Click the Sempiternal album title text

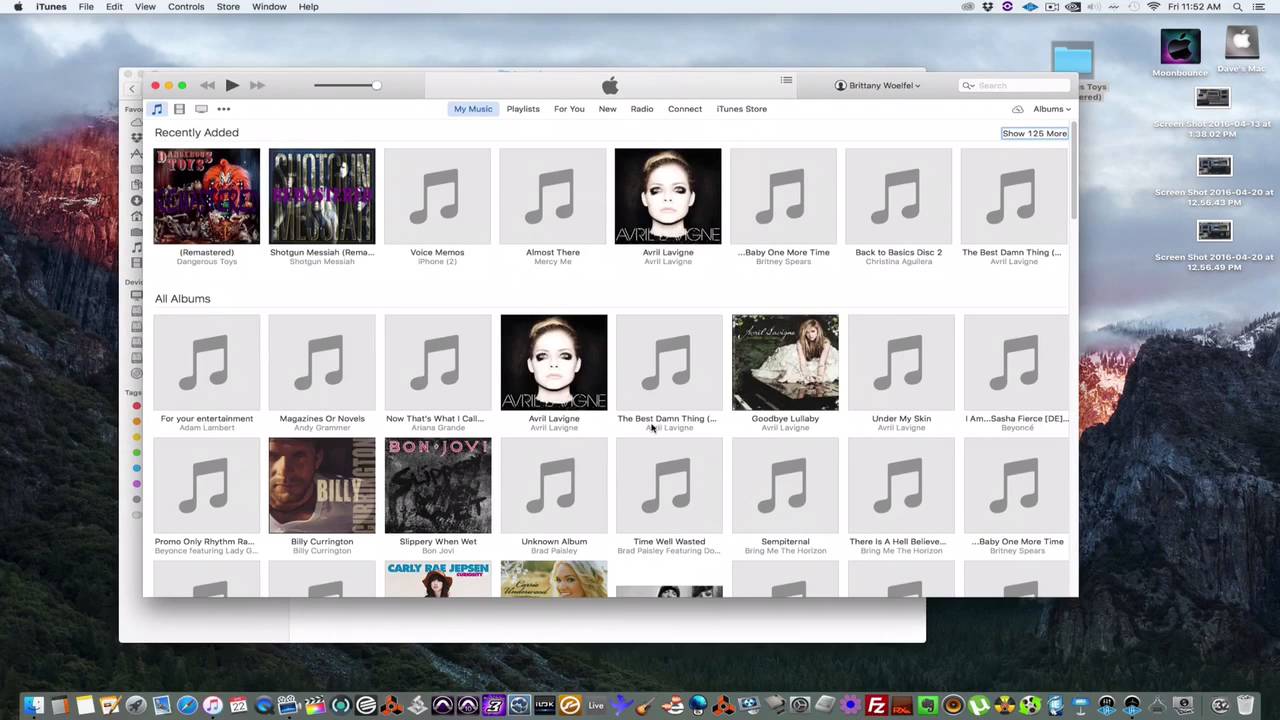coord(785,541)
